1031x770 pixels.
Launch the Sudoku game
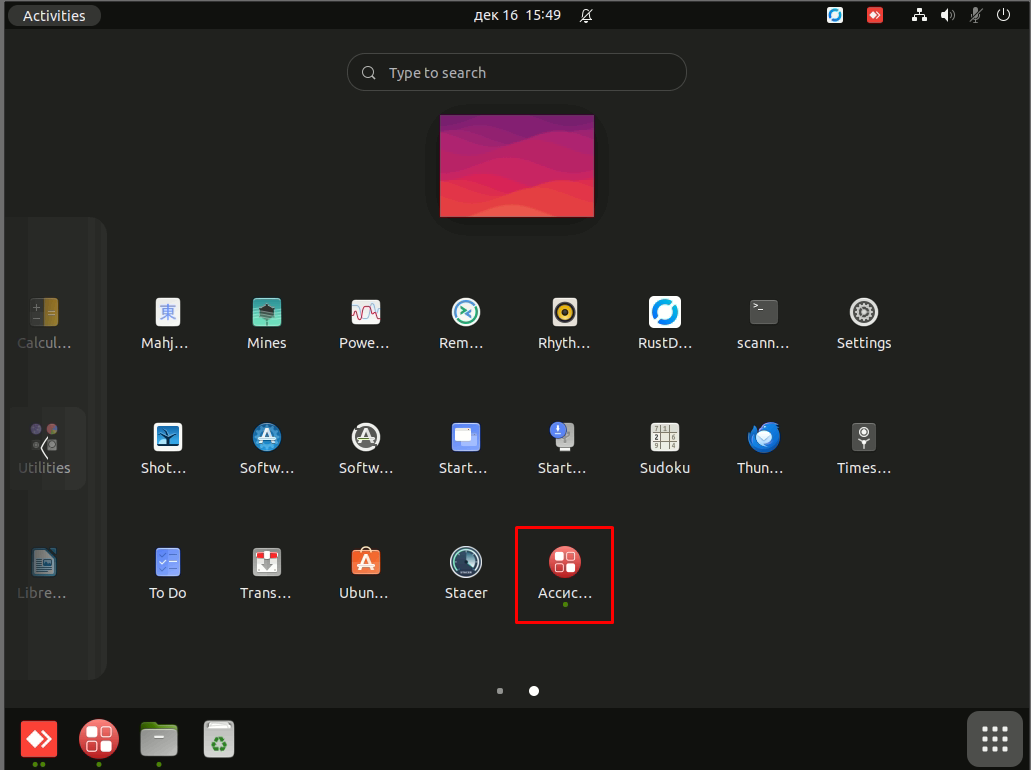point(664,437)
